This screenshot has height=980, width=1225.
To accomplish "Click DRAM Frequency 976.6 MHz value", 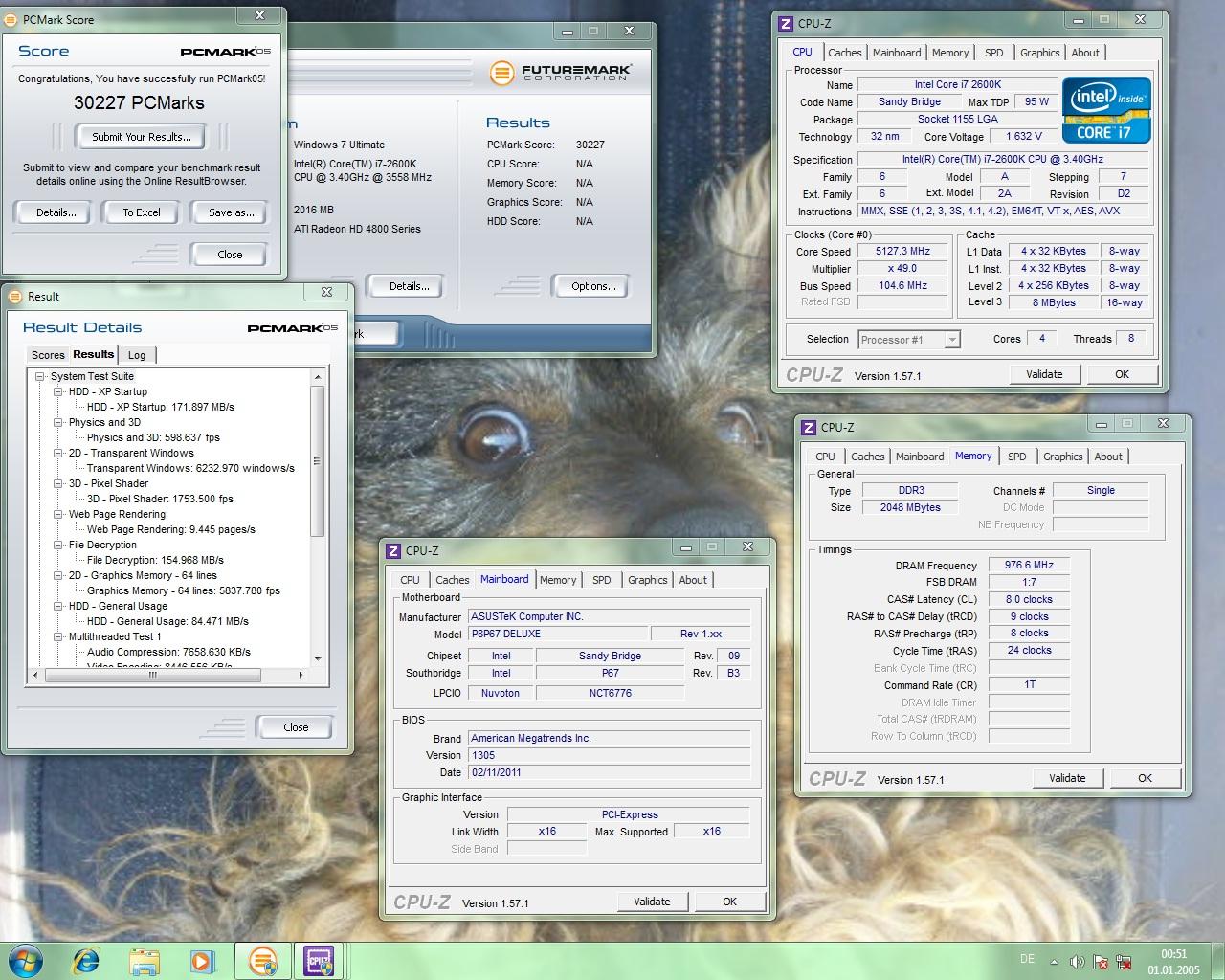I will (1029, 566).
